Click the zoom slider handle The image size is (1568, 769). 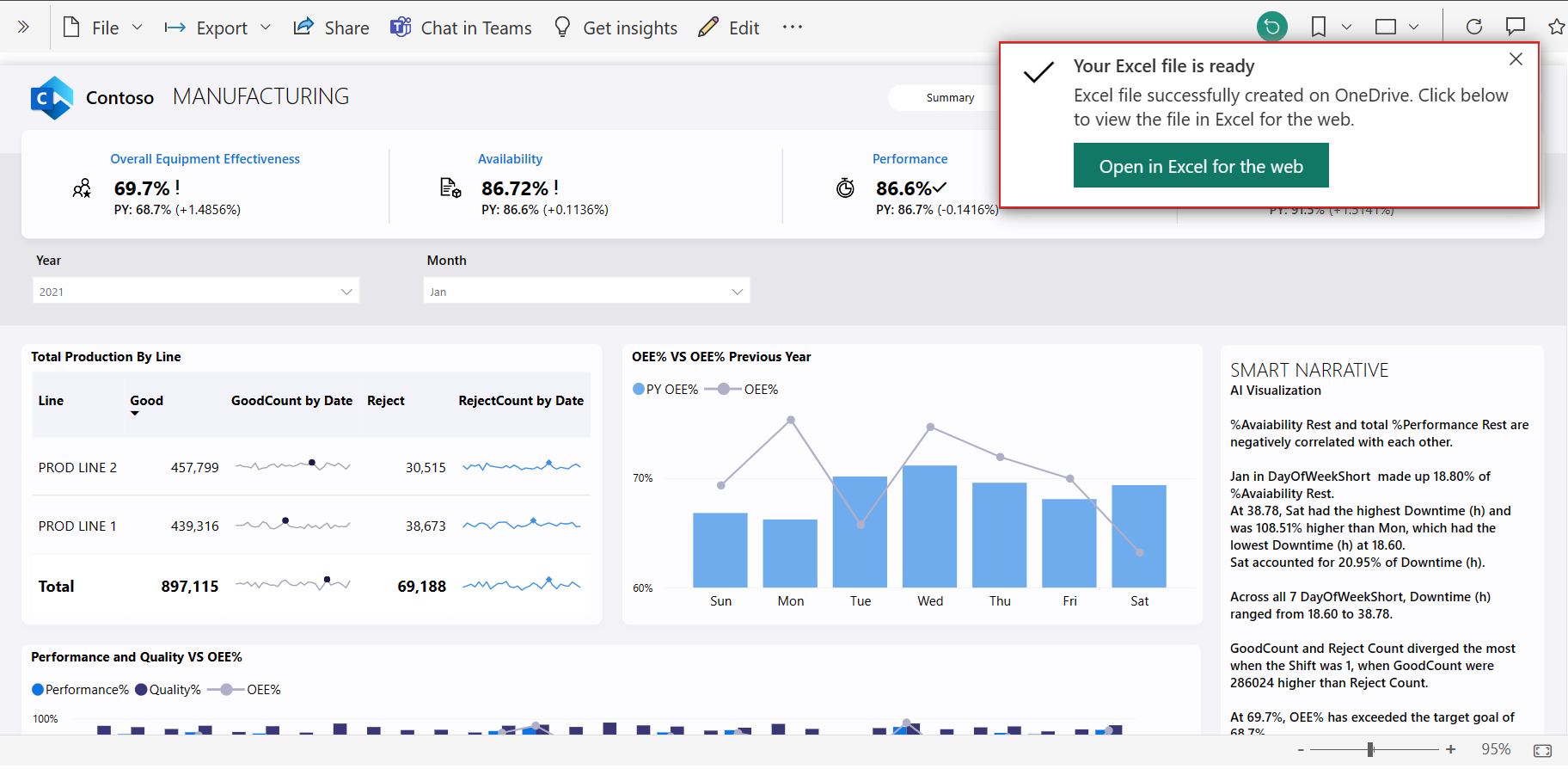click(1370, 750)
